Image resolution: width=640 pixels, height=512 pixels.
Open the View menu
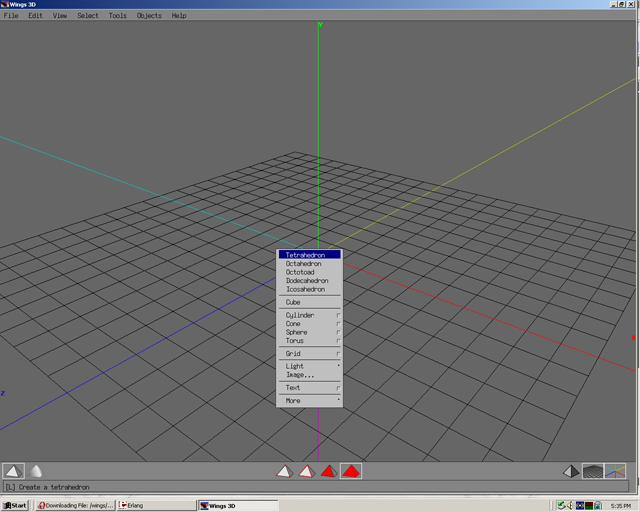[x=60, y=16]
